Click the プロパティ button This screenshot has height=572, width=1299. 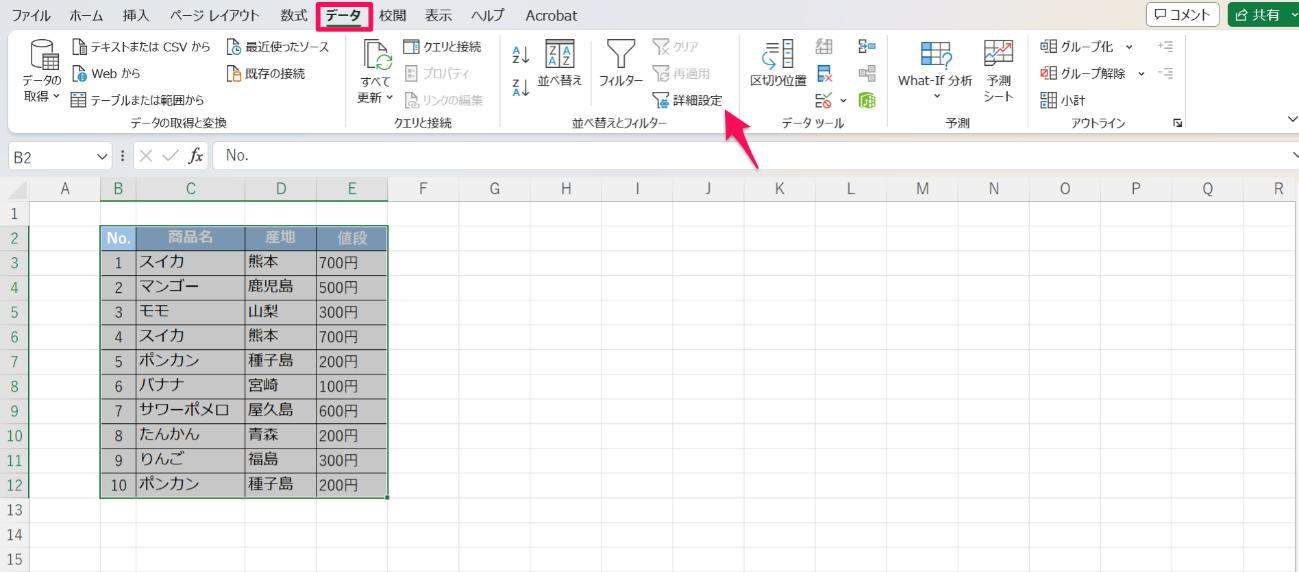(x=437, y=73)
